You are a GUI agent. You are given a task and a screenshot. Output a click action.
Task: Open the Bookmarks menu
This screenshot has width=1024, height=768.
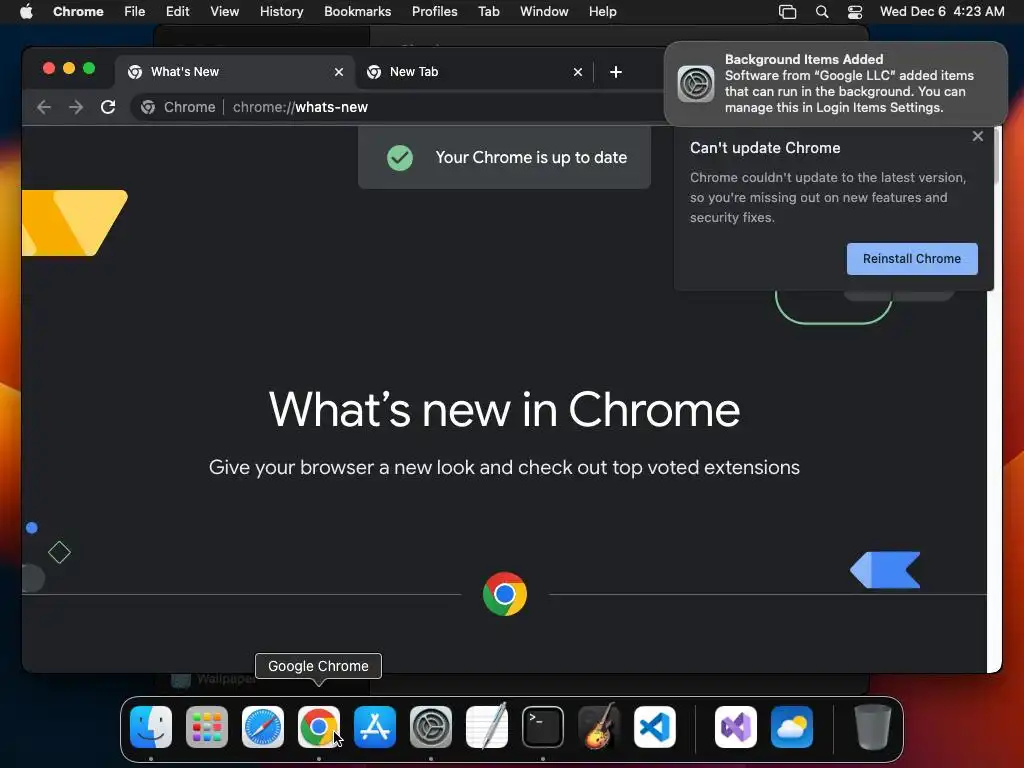[357, 12]
